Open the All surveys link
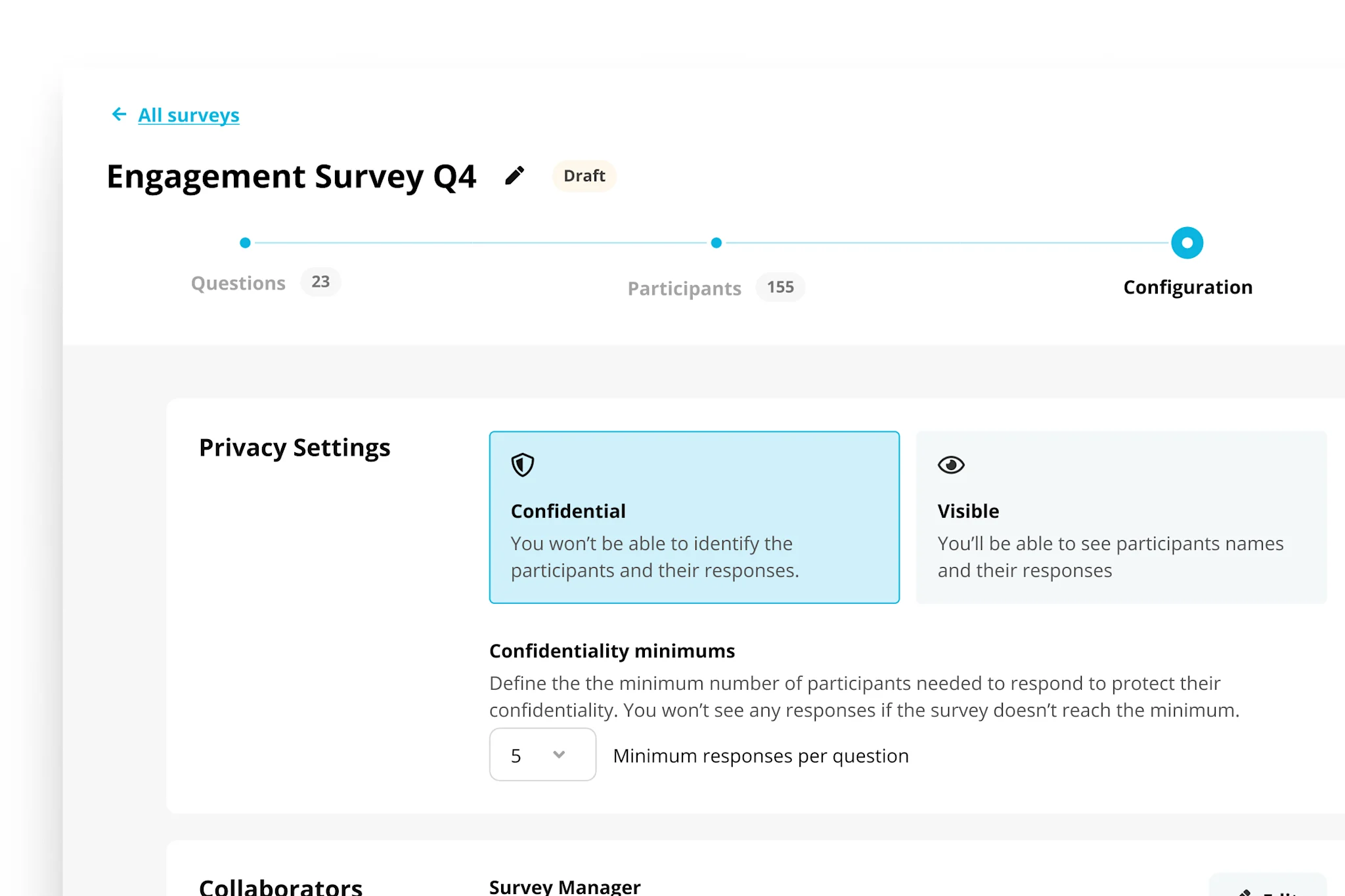This screenshot has height=896, width=1345. [188, 116]
